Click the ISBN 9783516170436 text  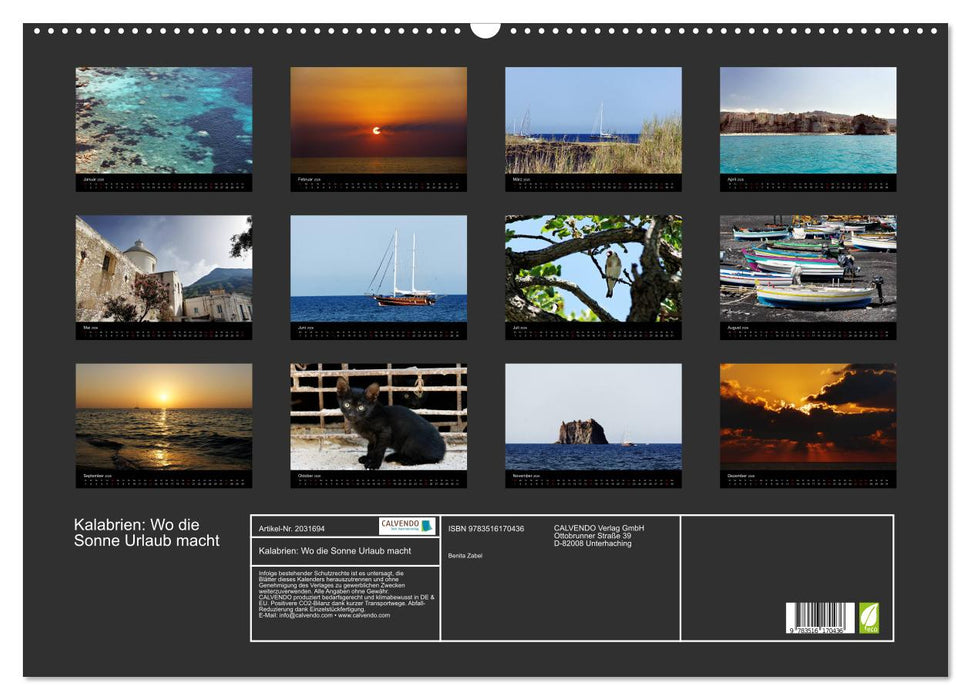[486, 528]
